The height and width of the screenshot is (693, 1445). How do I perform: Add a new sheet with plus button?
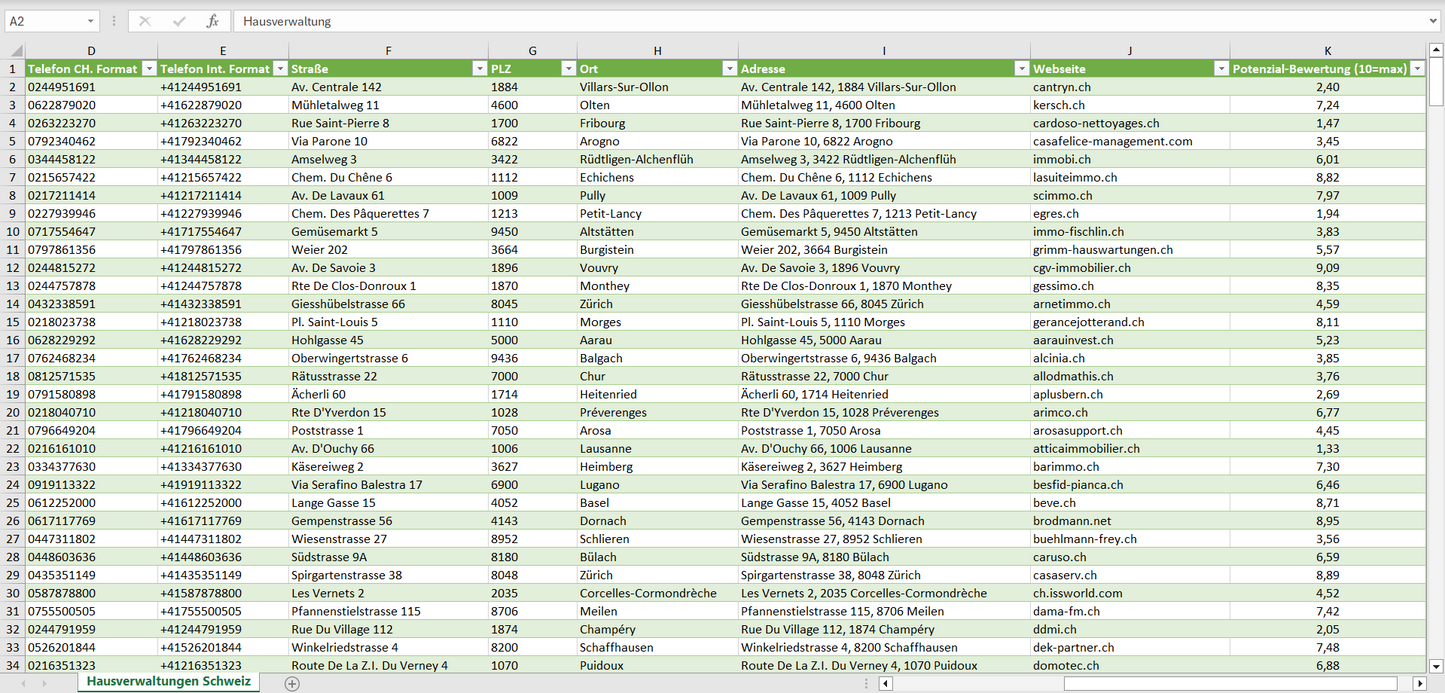tap(292, 683)
